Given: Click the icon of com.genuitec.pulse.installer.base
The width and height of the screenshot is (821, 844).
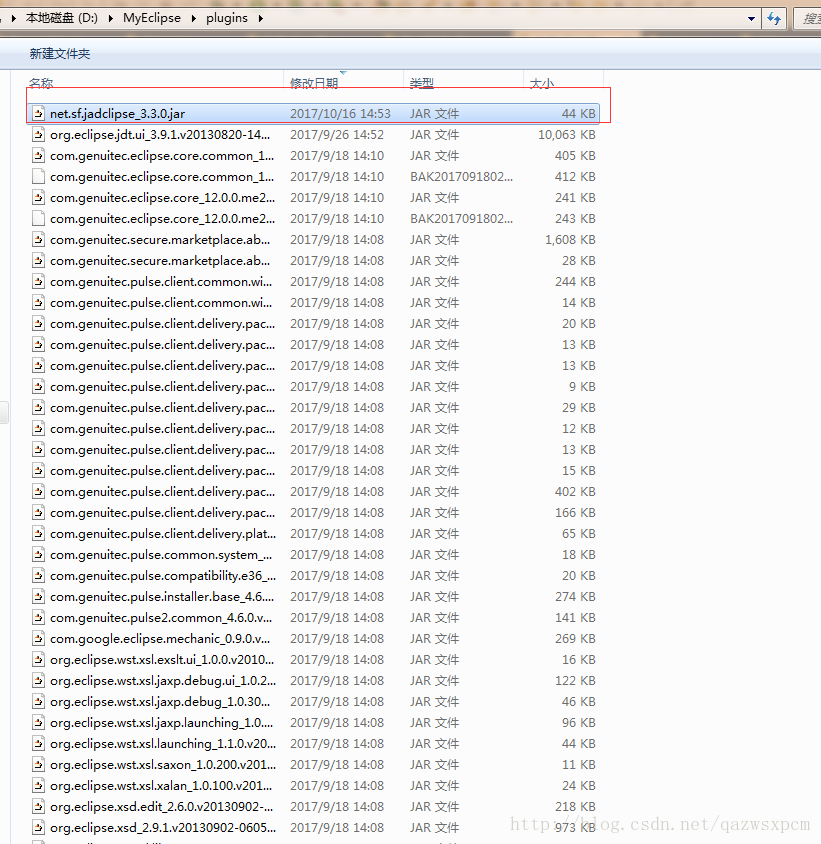Looking at the screenshot, I should tap(38, 596).
